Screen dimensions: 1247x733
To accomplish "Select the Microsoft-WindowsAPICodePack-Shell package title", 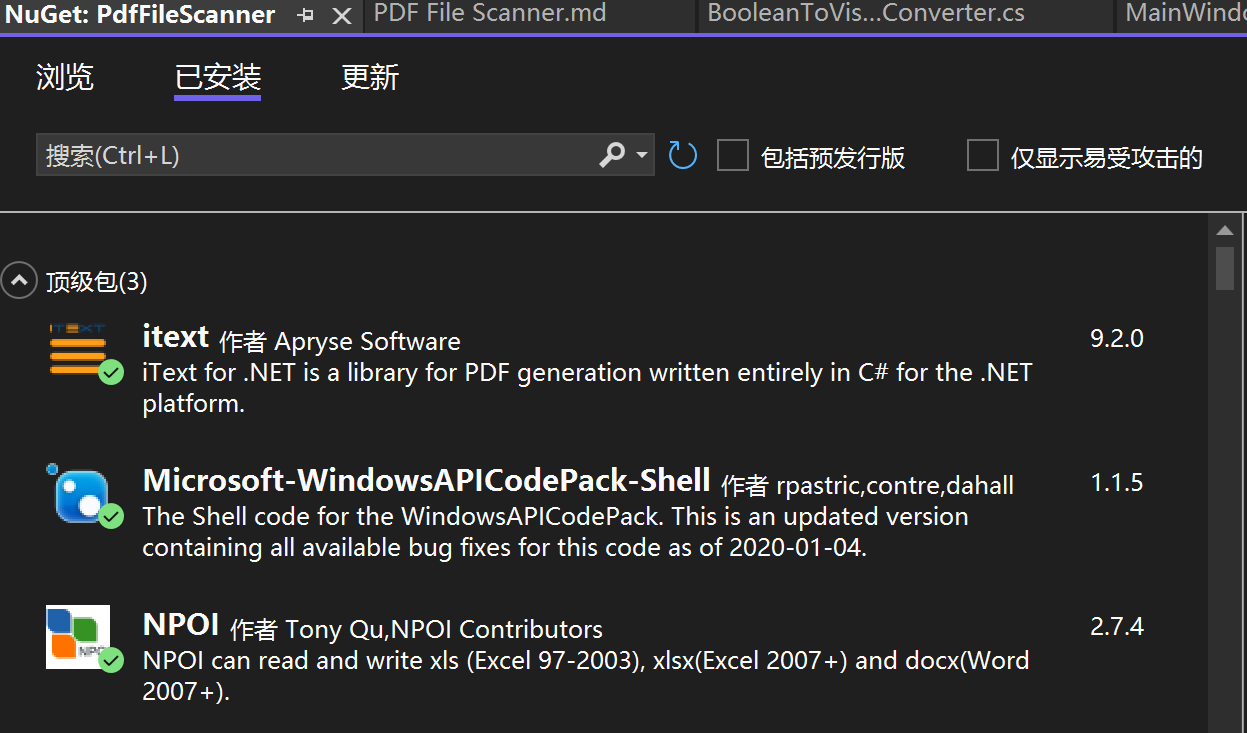I will [427, 481].
